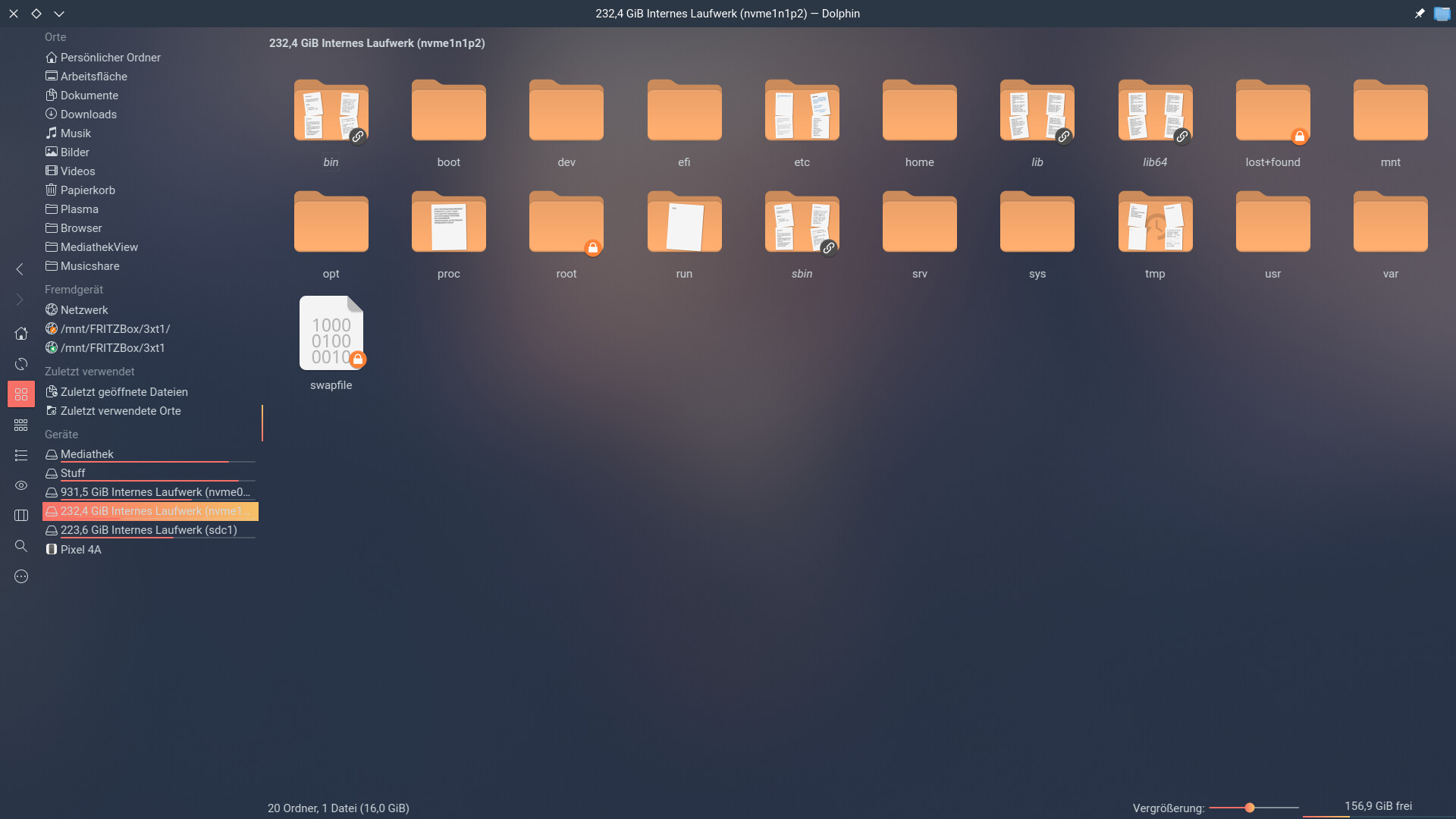Screen dimensions: 1456x819
Task: Switch to the details list view icon
Action: [20, 455]
